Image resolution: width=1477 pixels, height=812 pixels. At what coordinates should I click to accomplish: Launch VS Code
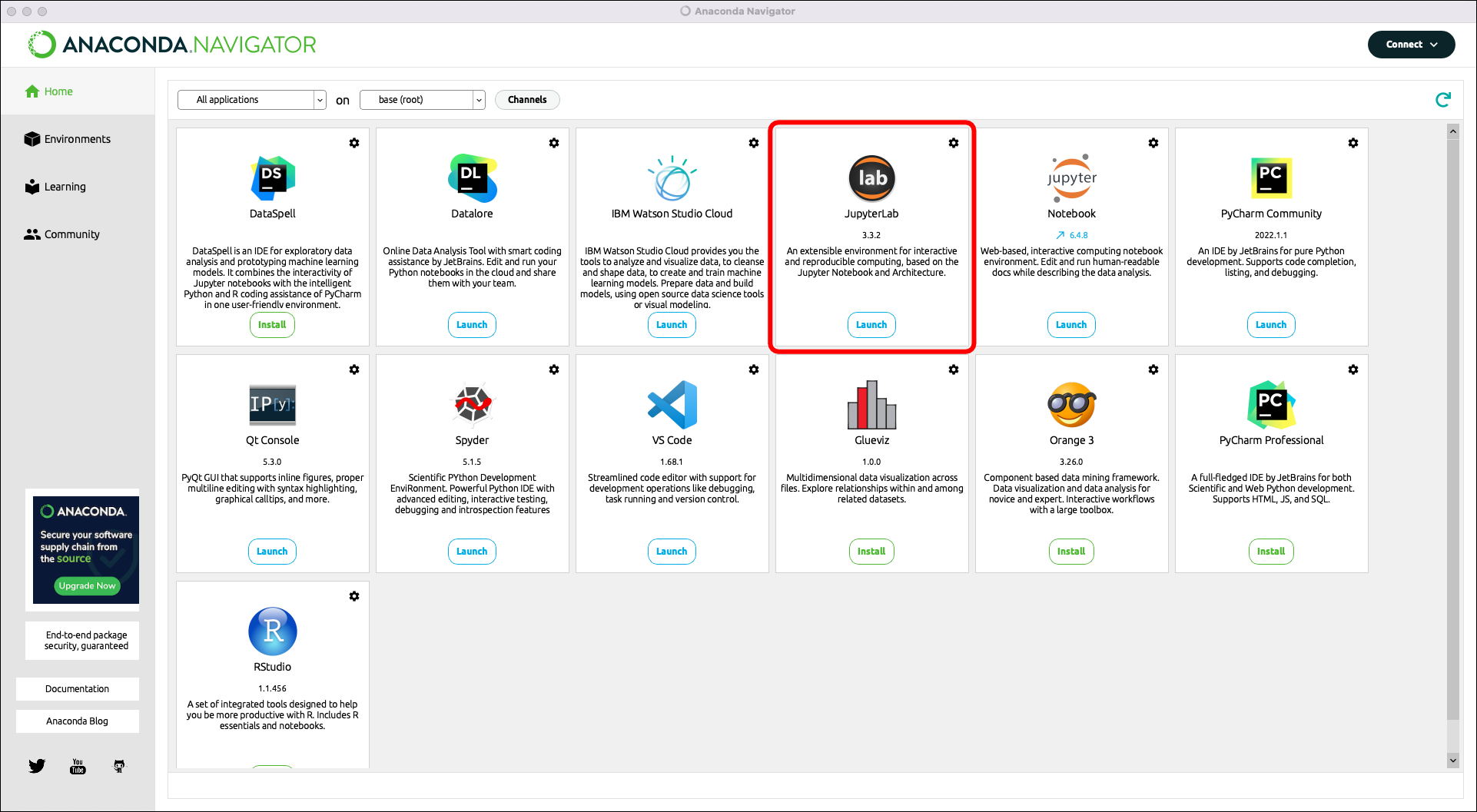click(x=672, y=552)
